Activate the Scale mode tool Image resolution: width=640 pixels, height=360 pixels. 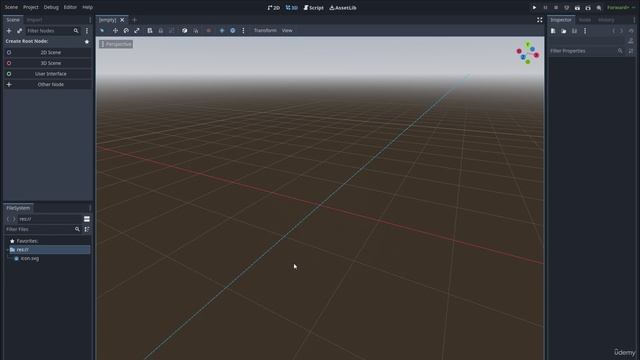coord(137,31)
